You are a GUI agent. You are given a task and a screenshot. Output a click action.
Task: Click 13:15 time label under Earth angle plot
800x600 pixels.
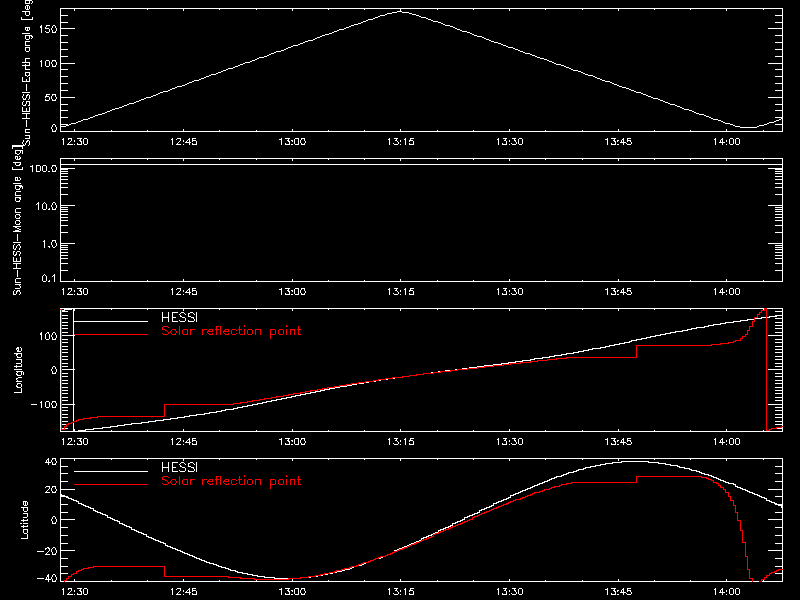[401, 142]
